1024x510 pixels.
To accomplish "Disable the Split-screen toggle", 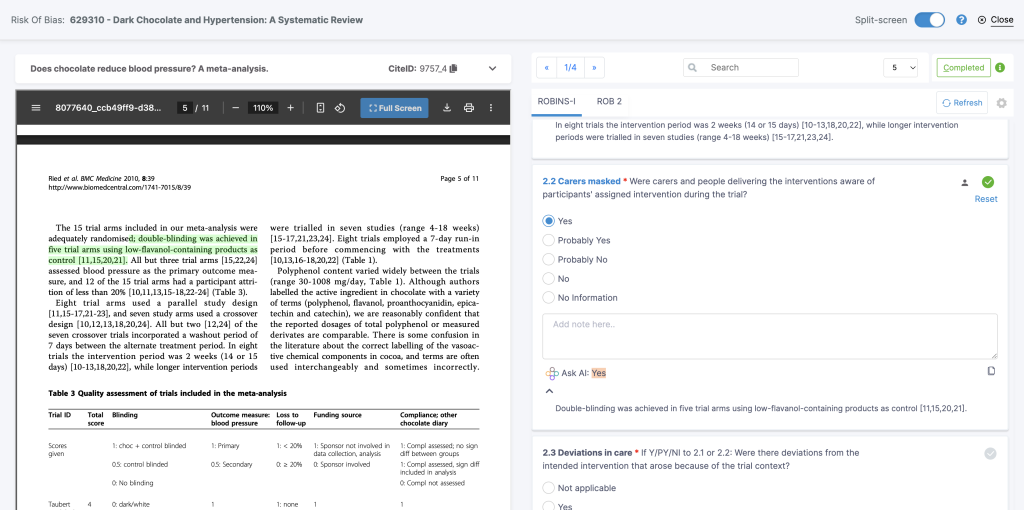I will [929, 20].
